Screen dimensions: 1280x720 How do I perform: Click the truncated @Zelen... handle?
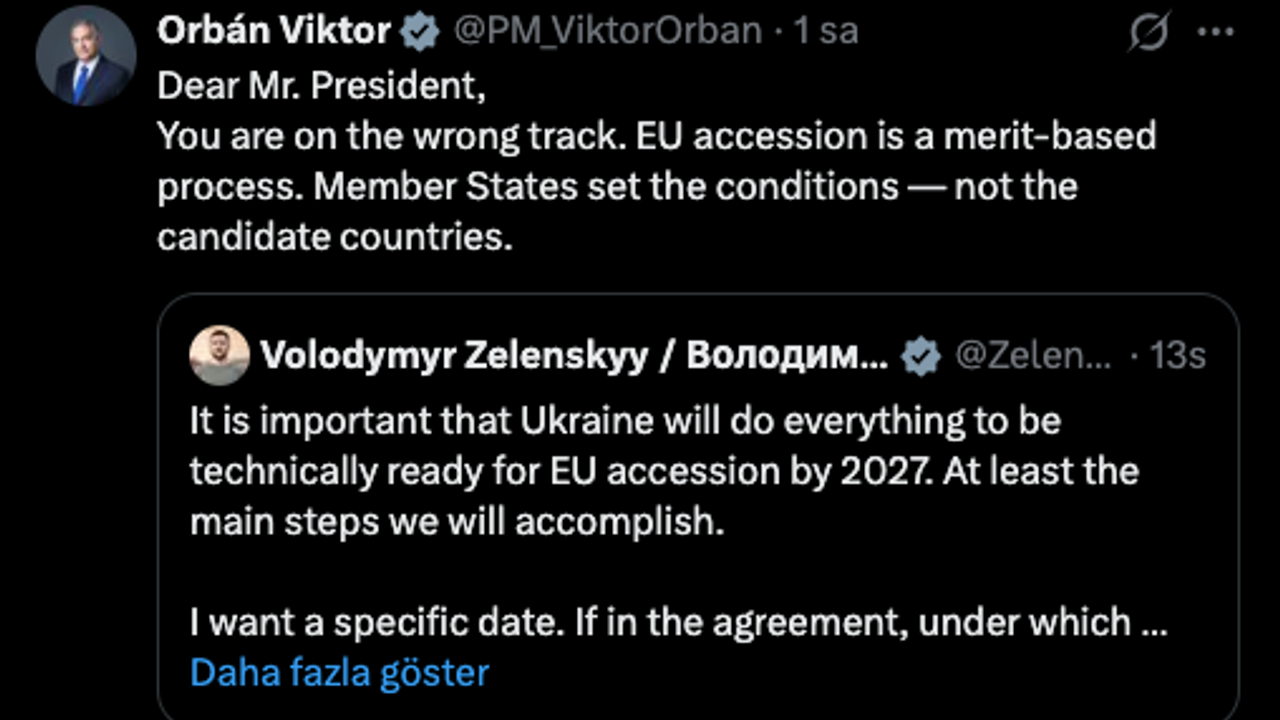[x=1033, y=356]
